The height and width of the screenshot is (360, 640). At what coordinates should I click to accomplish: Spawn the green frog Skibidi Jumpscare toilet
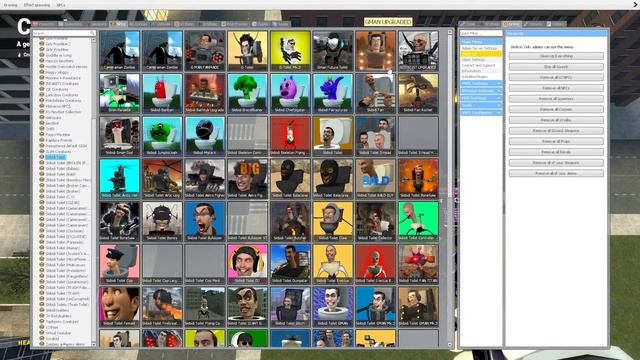[162, 136]
